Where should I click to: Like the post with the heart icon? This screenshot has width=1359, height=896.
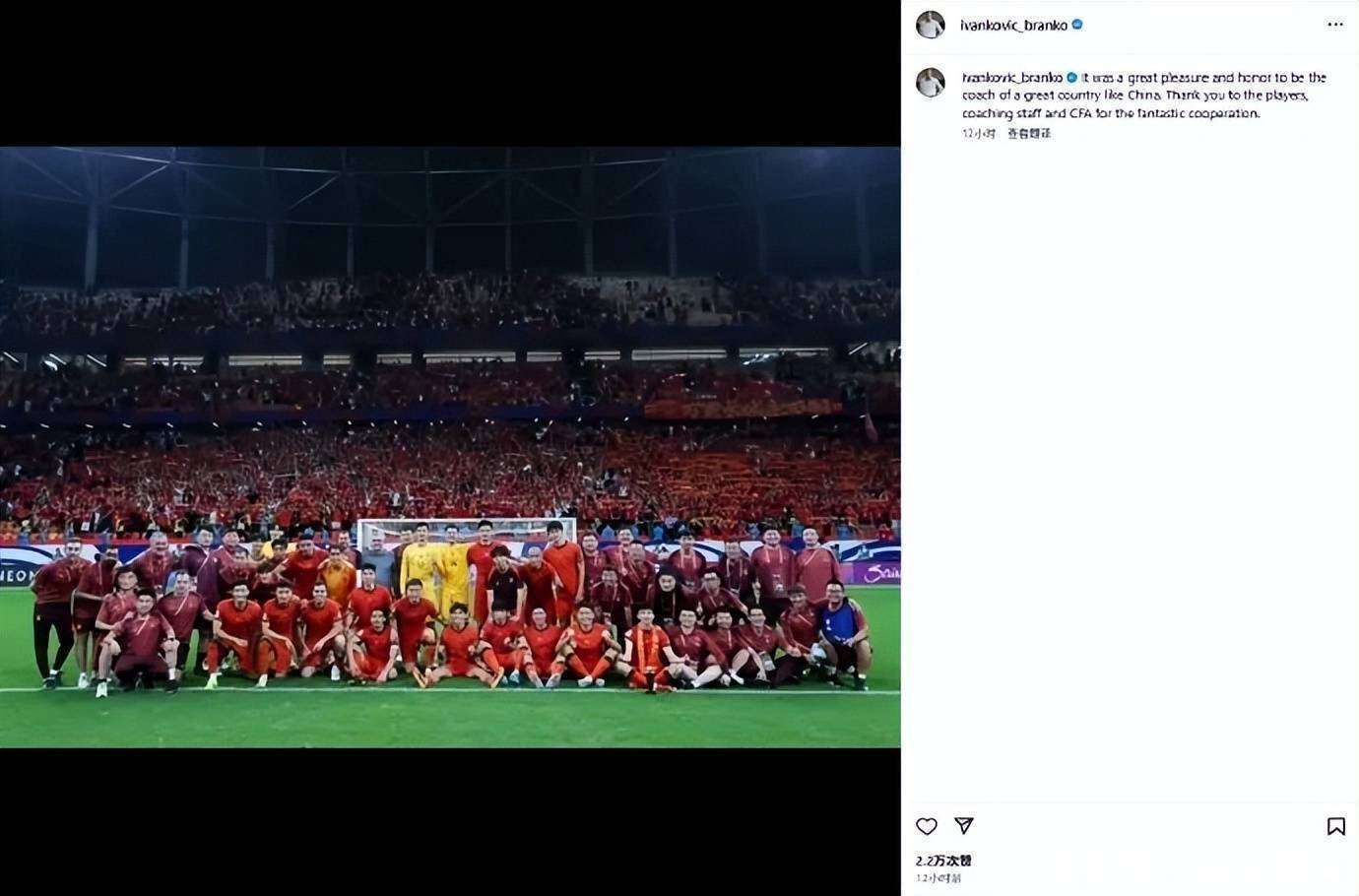tap(927, 826)
